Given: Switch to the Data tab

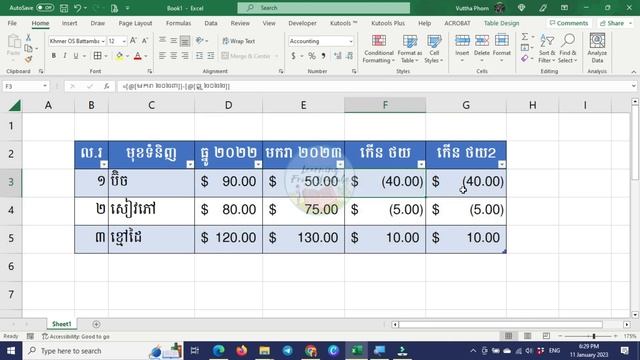Looking at the screenshot, I should point(211,23).
